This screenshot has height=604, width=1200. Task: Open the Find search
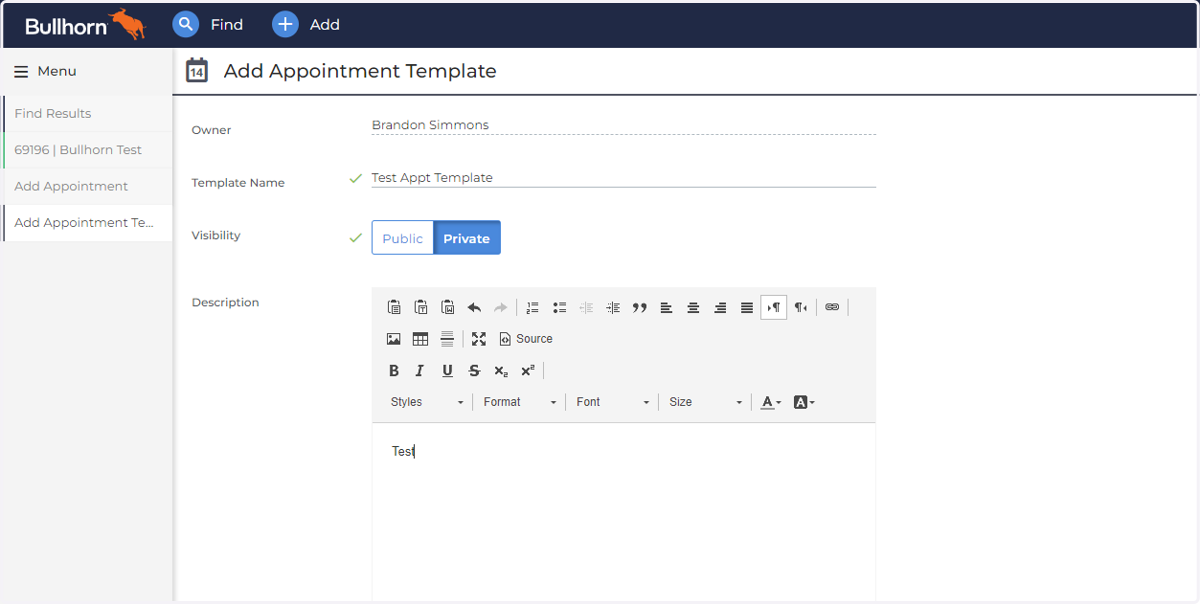208,24
